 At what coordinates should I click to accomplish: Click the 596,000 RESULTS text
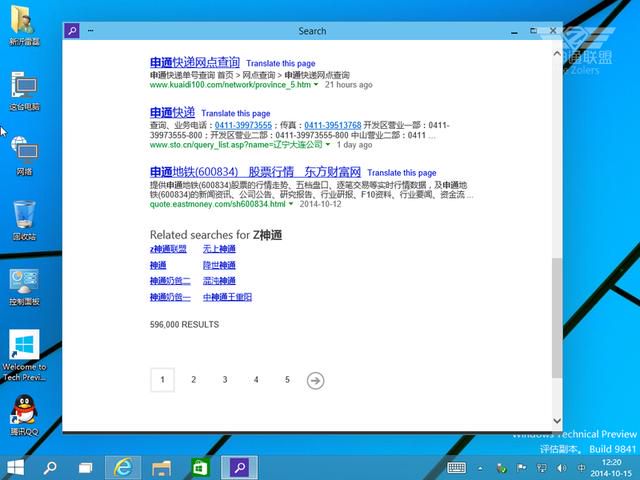[x=184, y=324]
